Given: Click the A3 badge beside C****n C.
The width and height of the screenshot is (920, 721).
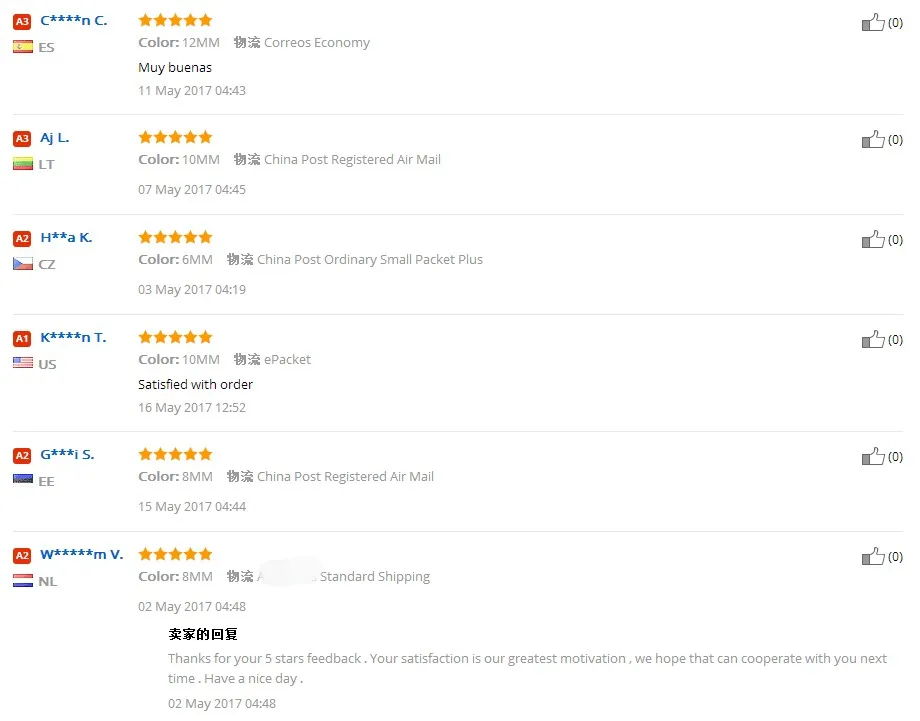Looking at the screenshot, I should point(22,22).
